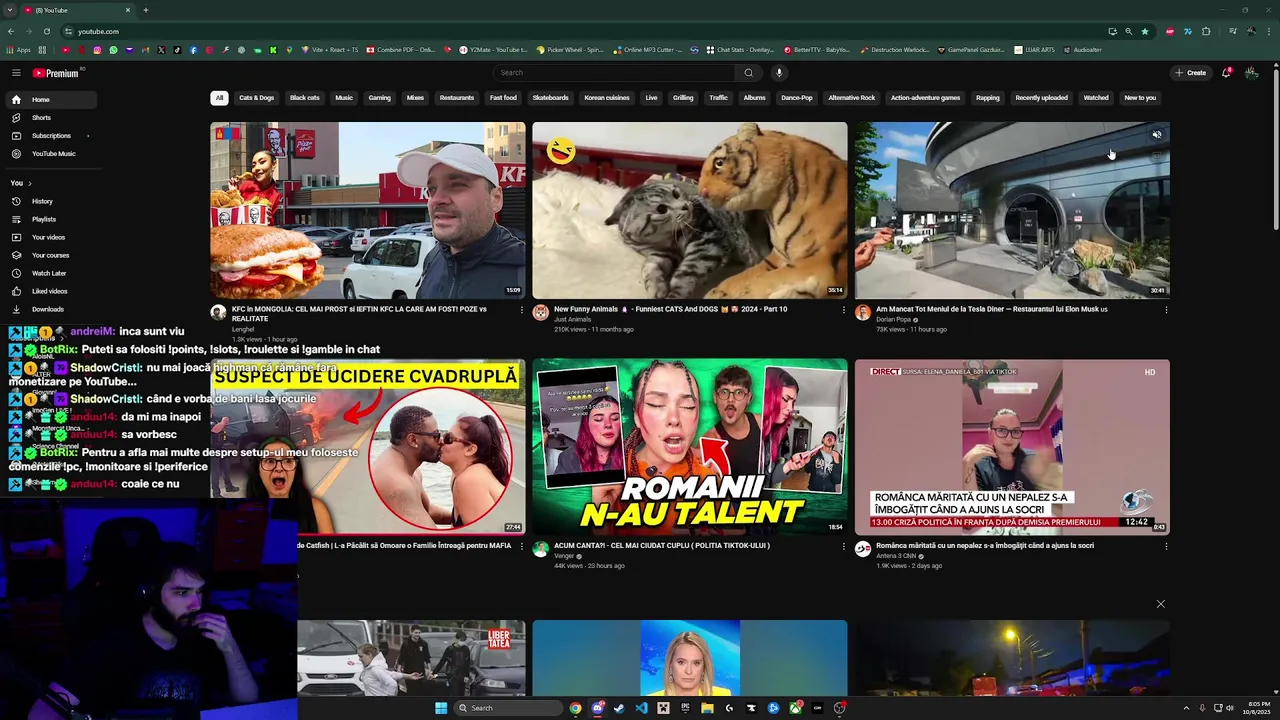Open Your videos in the sidebar

(48, 237)
